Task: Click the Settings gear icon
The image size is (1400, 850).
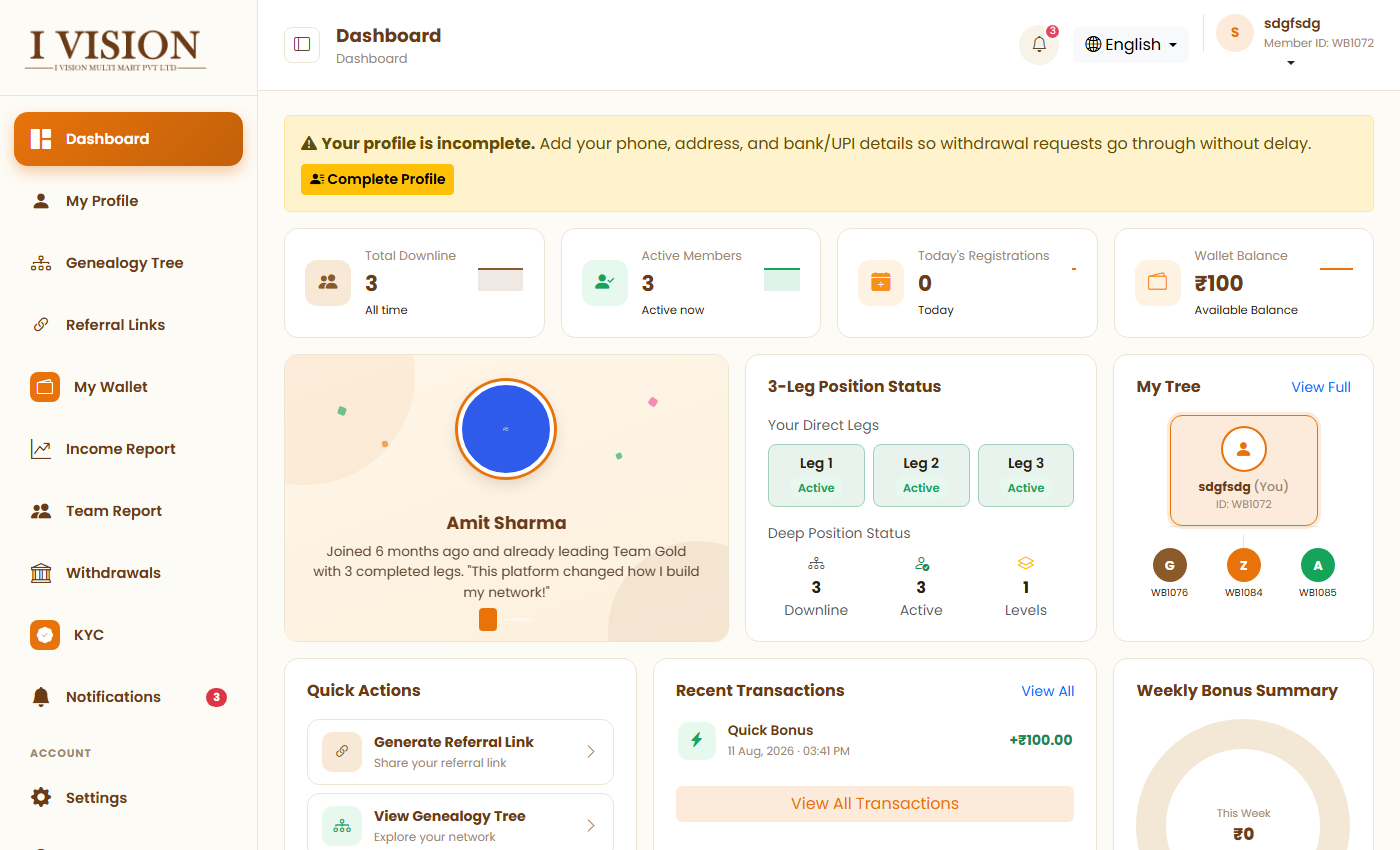Action: (41, 797)
